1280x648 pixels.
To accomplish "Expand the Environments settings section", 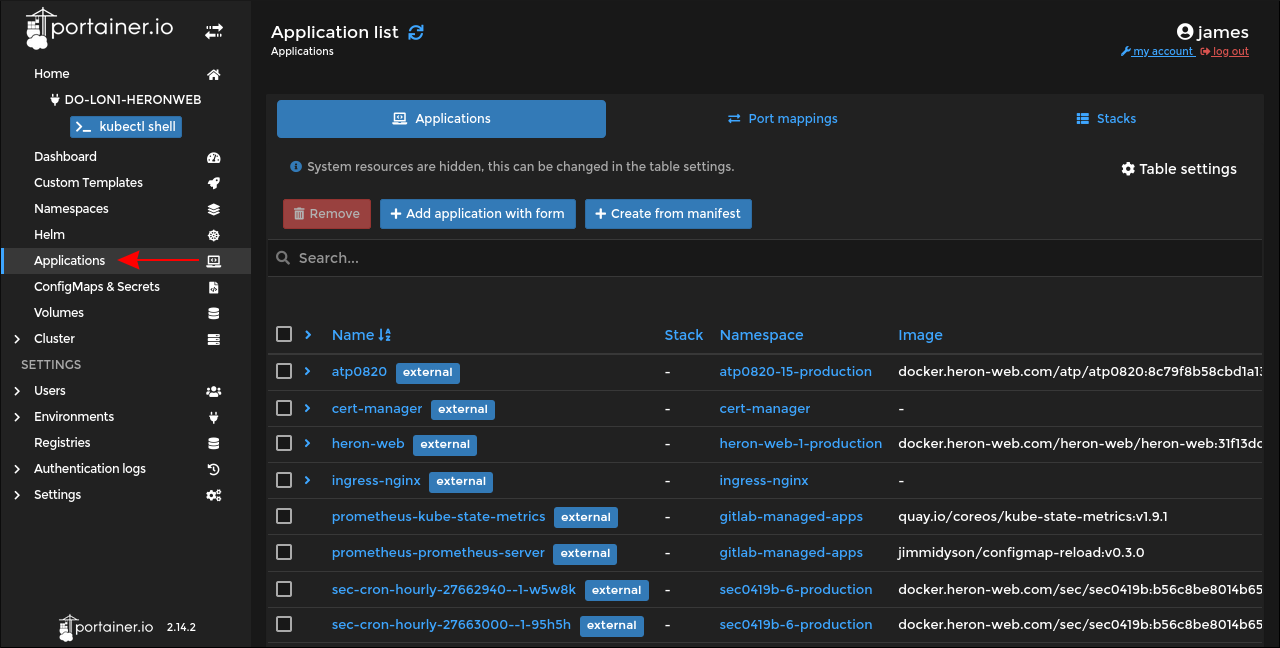I will click(x=17, y=417).
